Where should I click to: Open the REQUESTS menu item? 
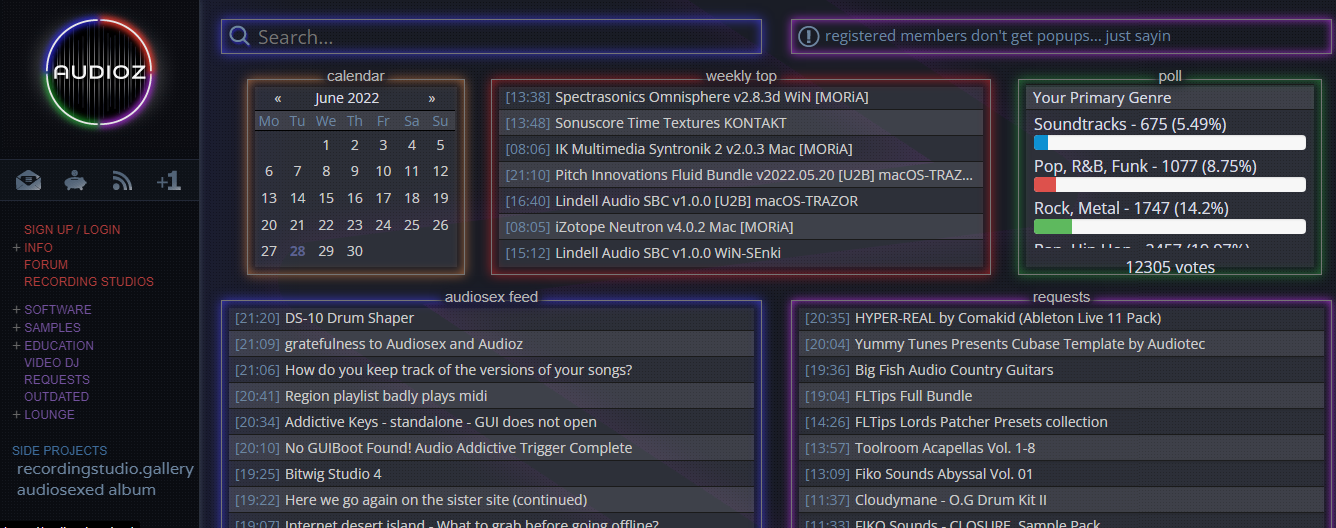click(57, 380)
